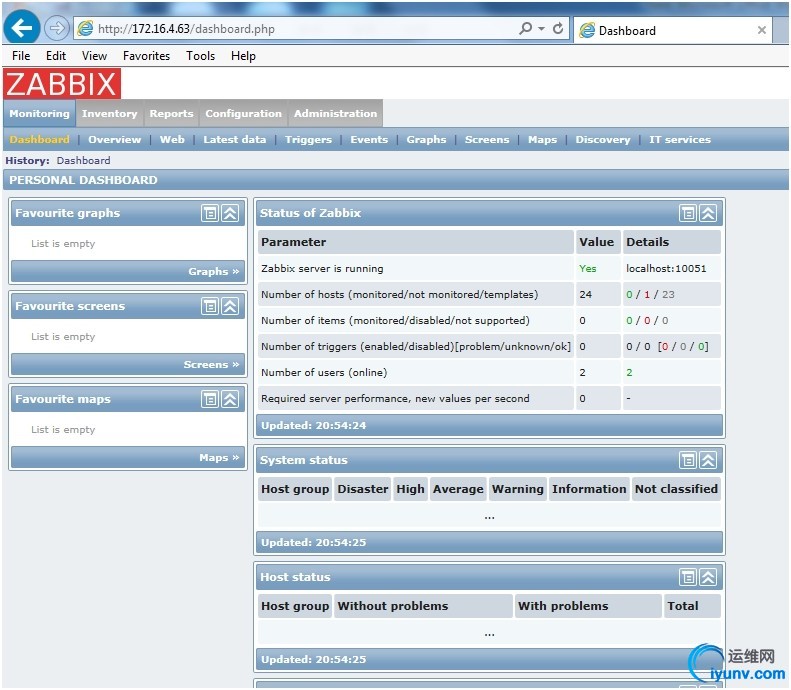
Task: Click the templates count 23
Action: [668, 295]
